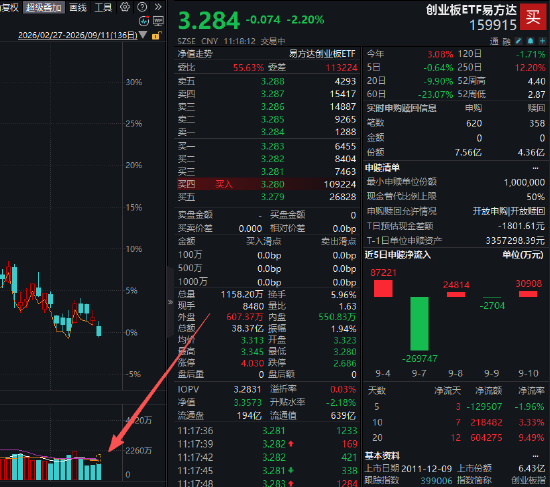
Task: Open 基本资料 more options ellipsis
Action: coord(535,456)
